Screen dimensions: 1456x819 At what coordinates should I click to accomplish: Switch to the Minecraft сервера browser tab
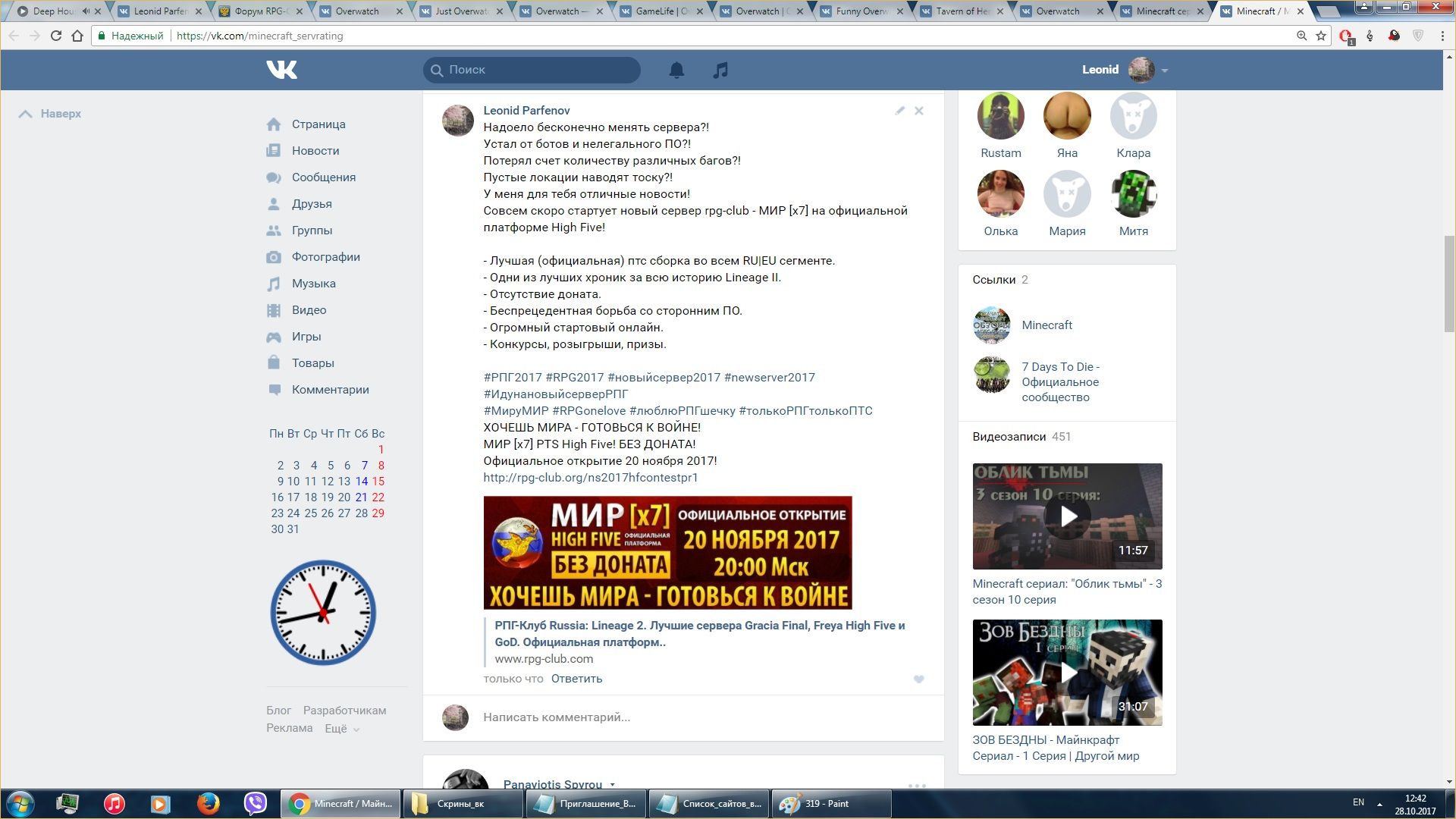tap(1161, 11)
